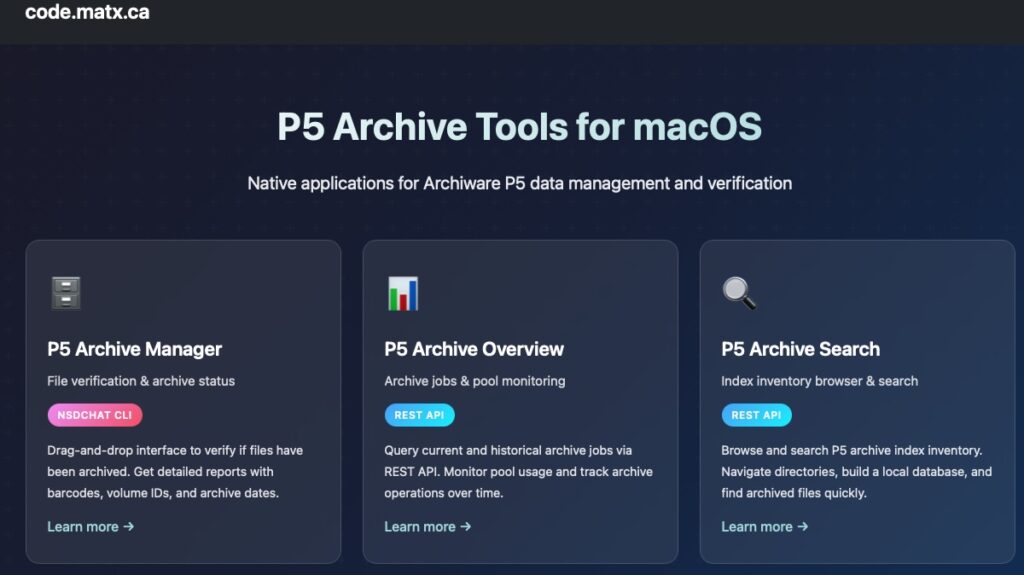Click the Native applications subtitle text
The image size is (1024, 575).
(x=519, y=183)
